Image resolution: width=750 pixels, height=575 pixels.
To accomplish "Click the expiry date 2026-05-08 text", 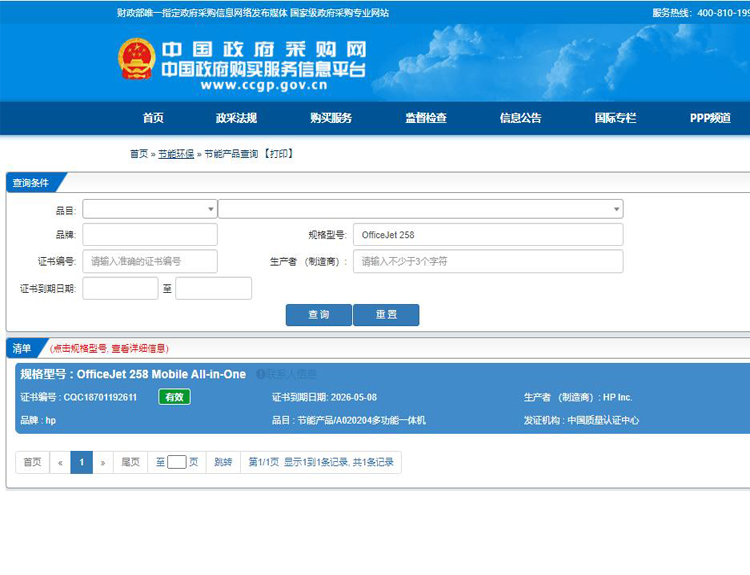I will click(x=353, y=397).
